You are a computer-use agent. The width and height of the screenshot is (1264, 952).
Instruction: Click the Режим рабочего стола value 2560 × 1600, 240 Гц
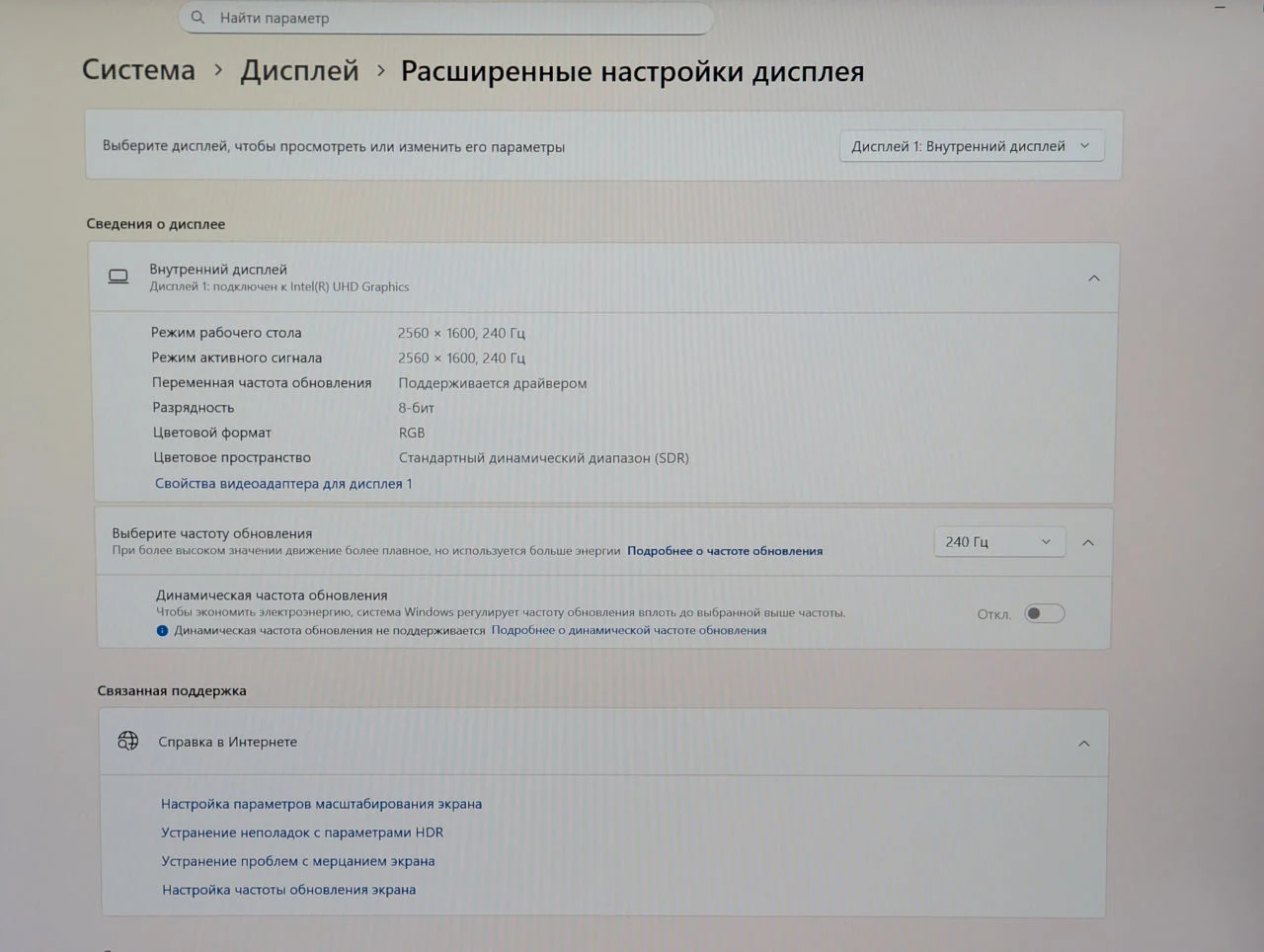click(x=461, y=333)
